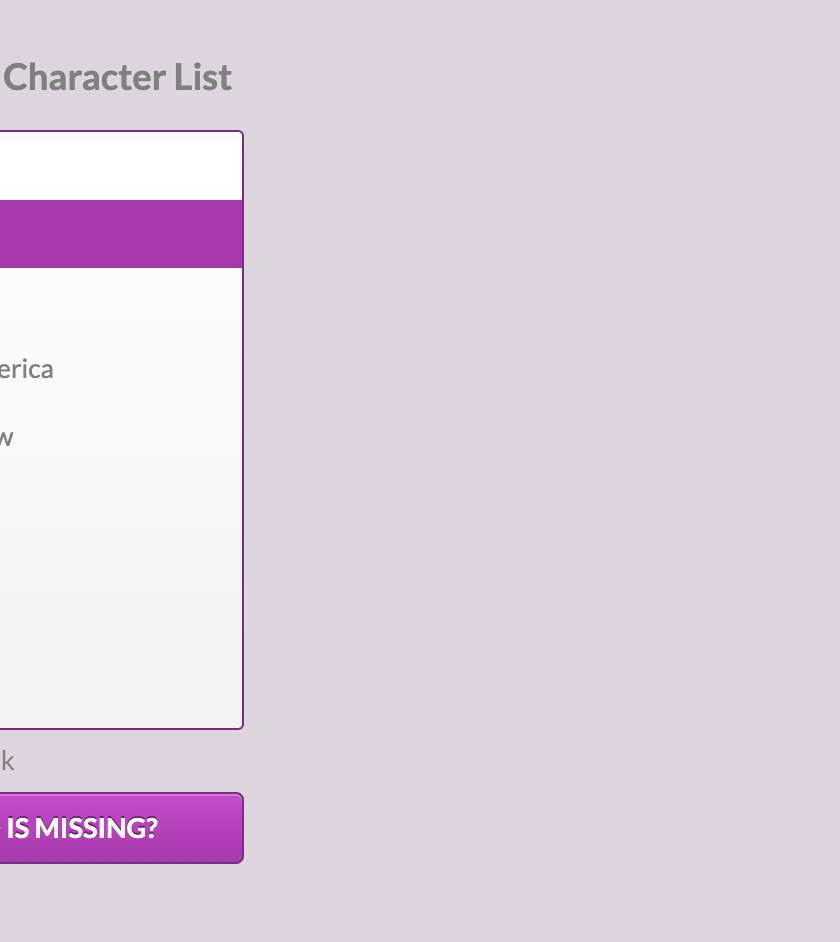Click the word "List" in the heading
The image size is (840, 942).
click(203, 77)
